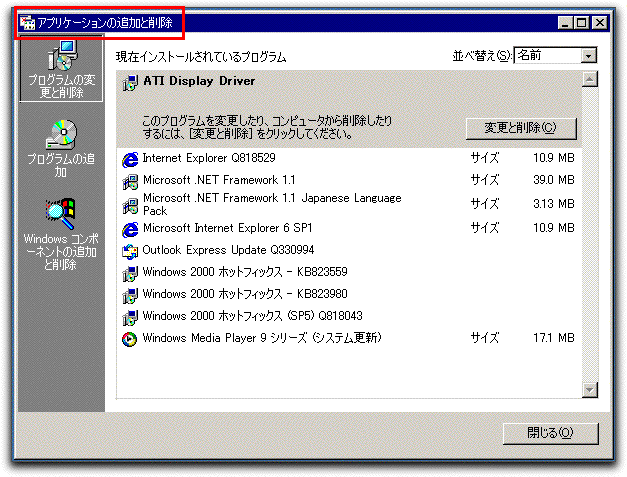Open the 並べ替え sort dropdown arrow
This screenshot has height=477, width=627.
(x=588, y=56)
